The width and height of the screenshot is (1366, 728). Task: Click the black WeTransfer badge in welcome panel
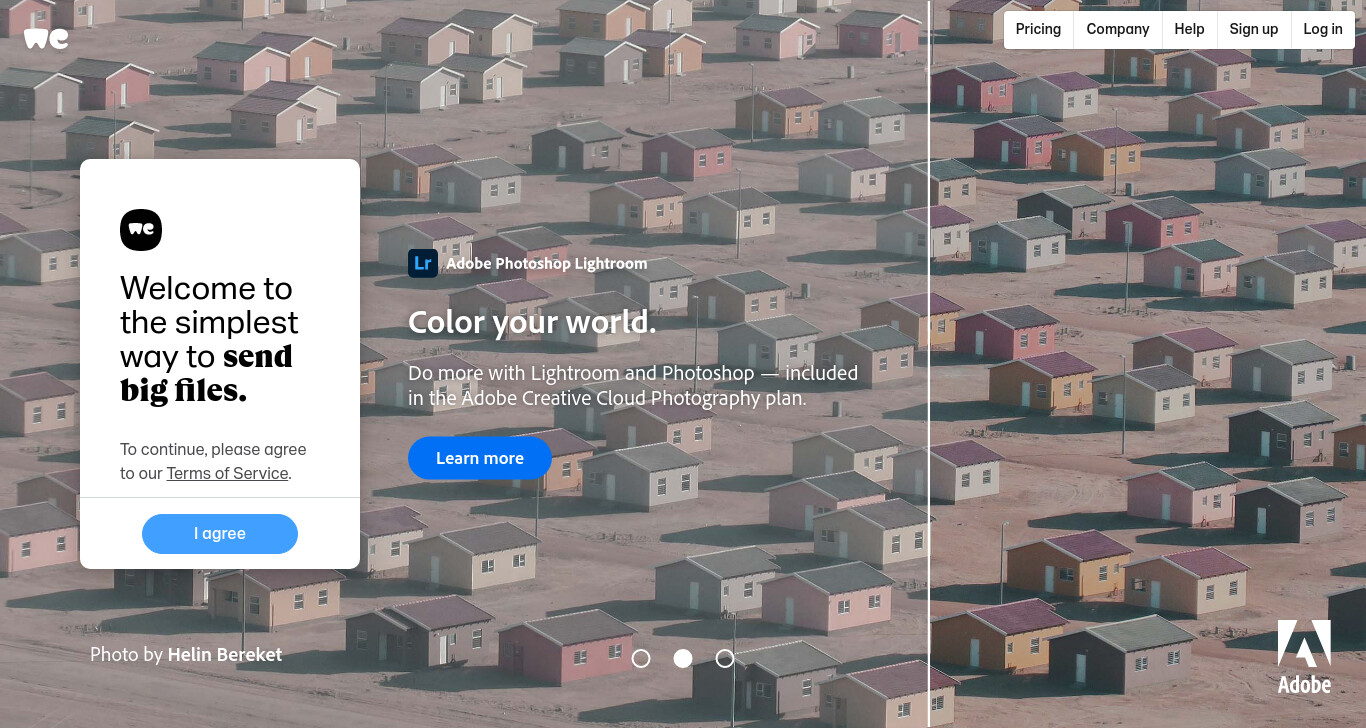coord(141,230)
